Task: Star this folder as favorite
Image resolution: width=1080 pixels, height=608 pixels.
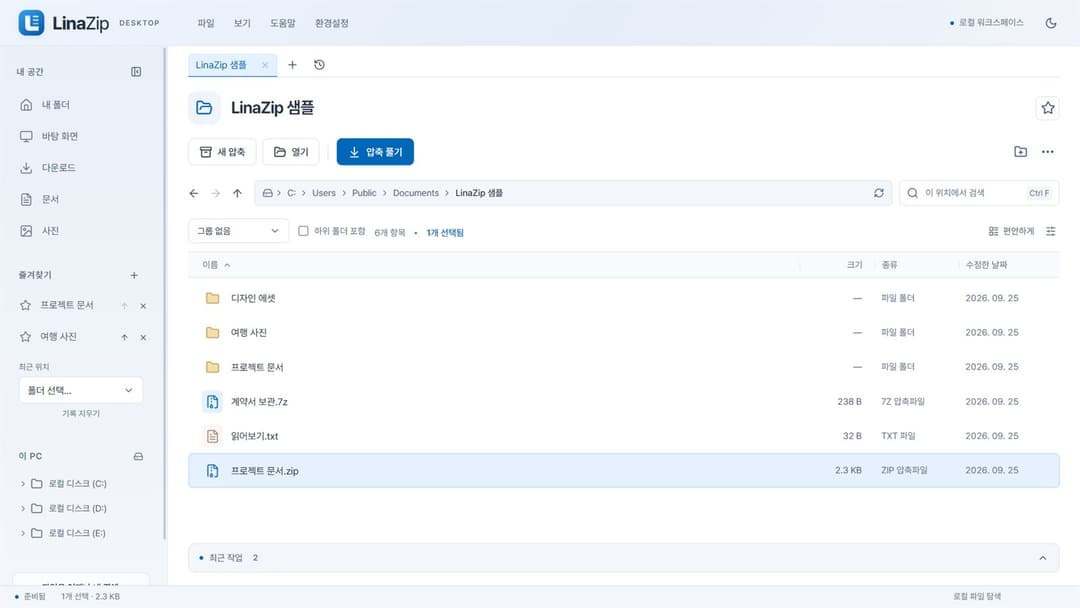Action: [1048, 108]
